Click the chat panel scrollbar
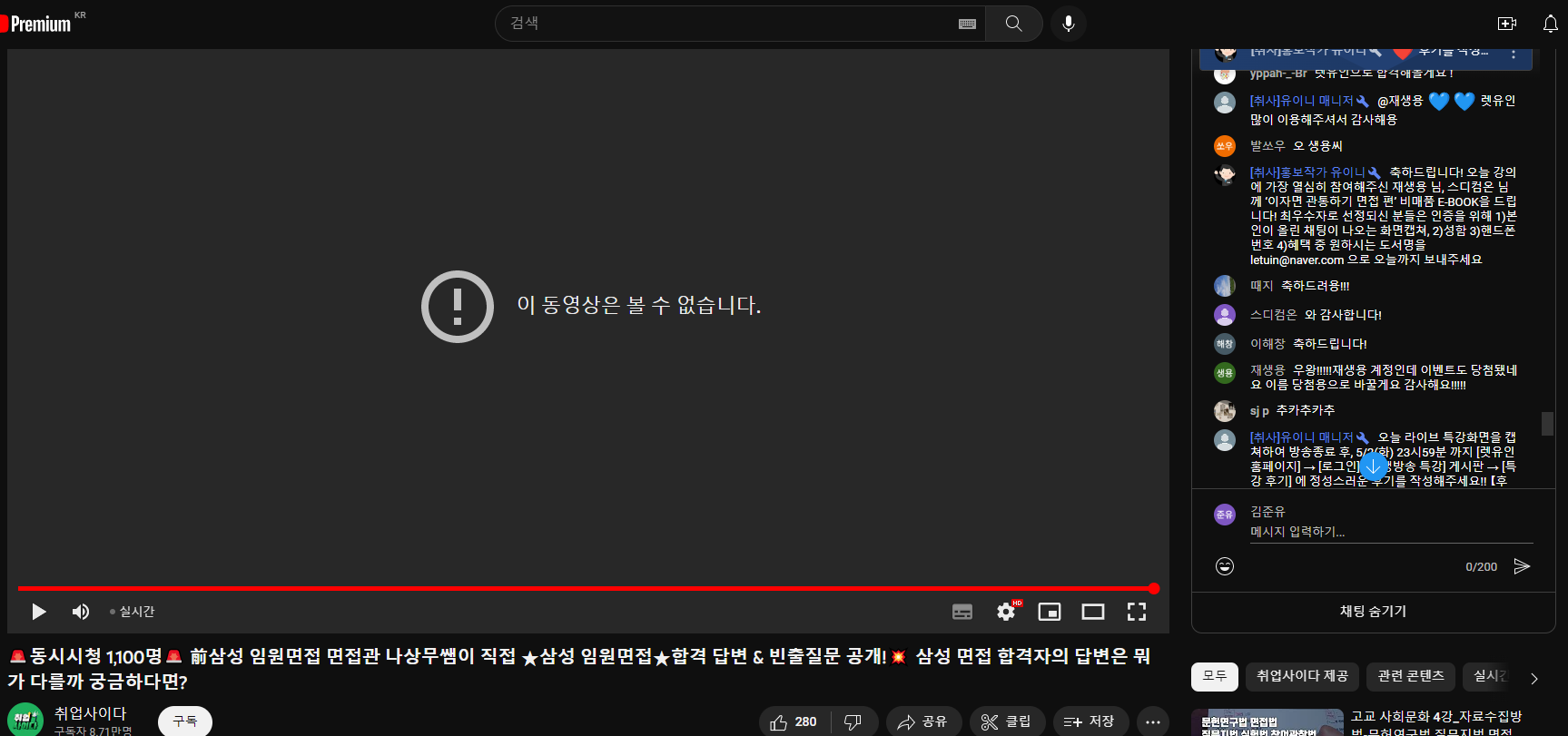Viewport: 1568px width, 736px height. pyautogui.click(x=1547, y=424)
